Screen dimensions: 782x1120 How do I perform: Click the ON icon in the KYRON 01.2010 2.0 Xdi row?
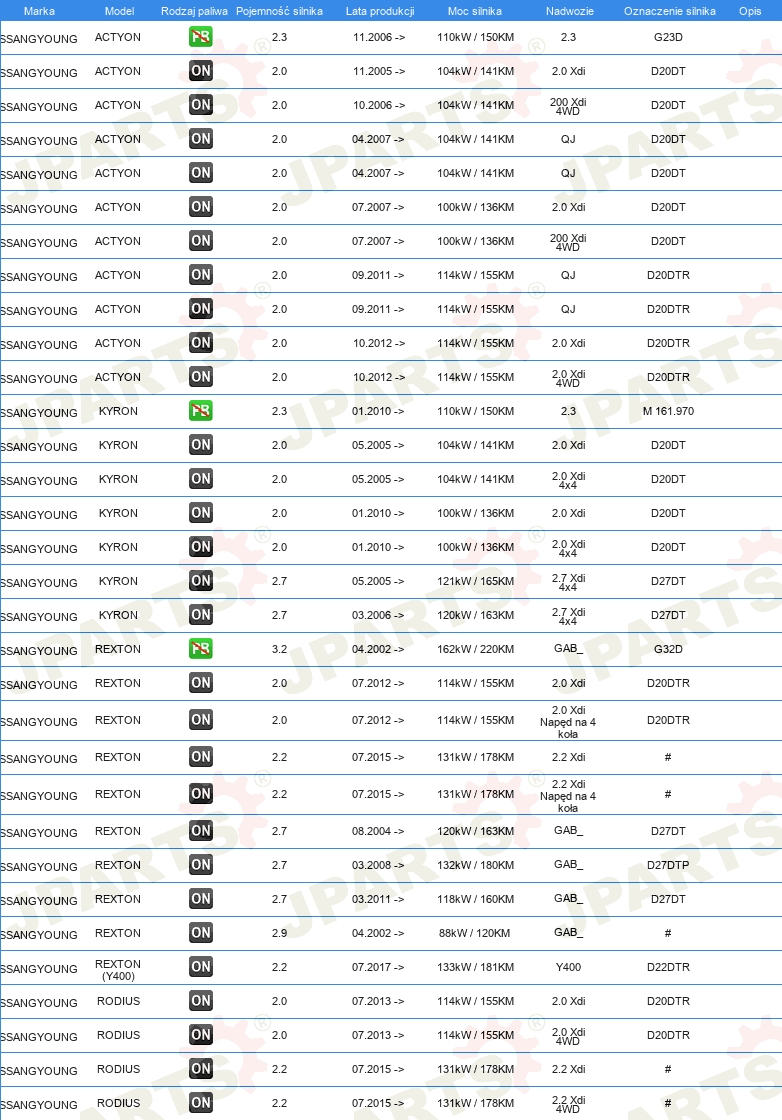pyautogui.click(x=201, y=513)
